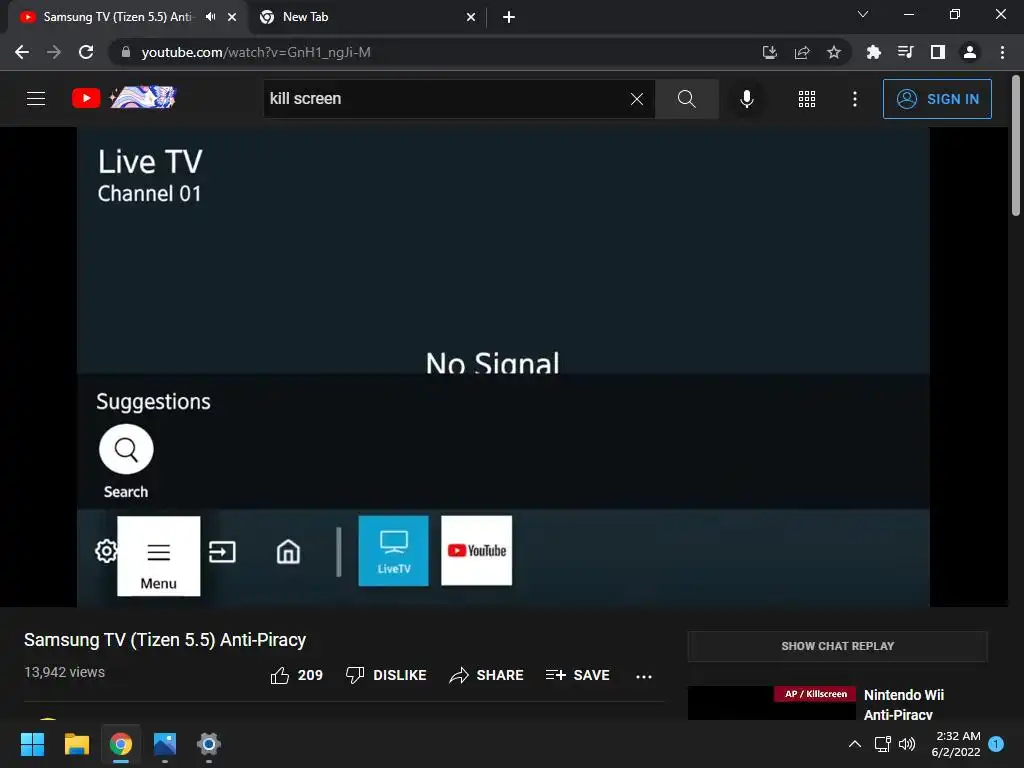Screen dimensions: 1024x768
Task: Click the search magnifier button
Action: [x=686, y=99]
